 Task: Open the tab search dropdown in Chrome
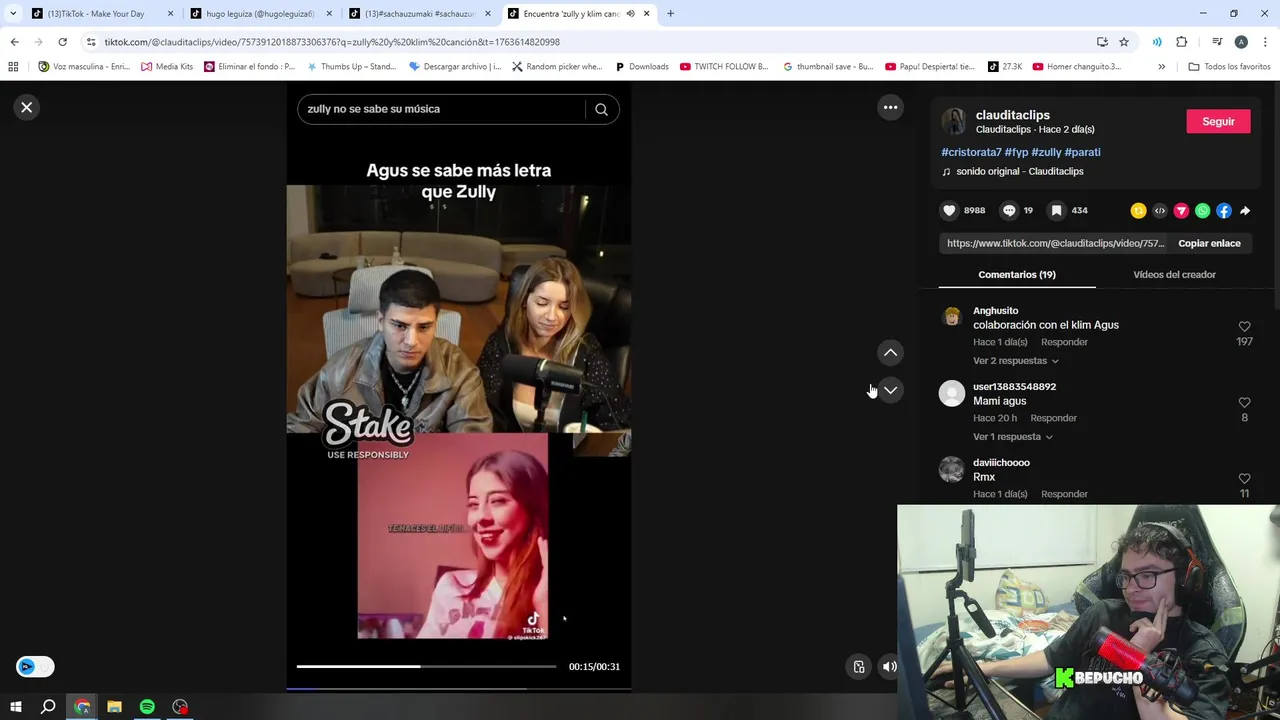[12, 14]
